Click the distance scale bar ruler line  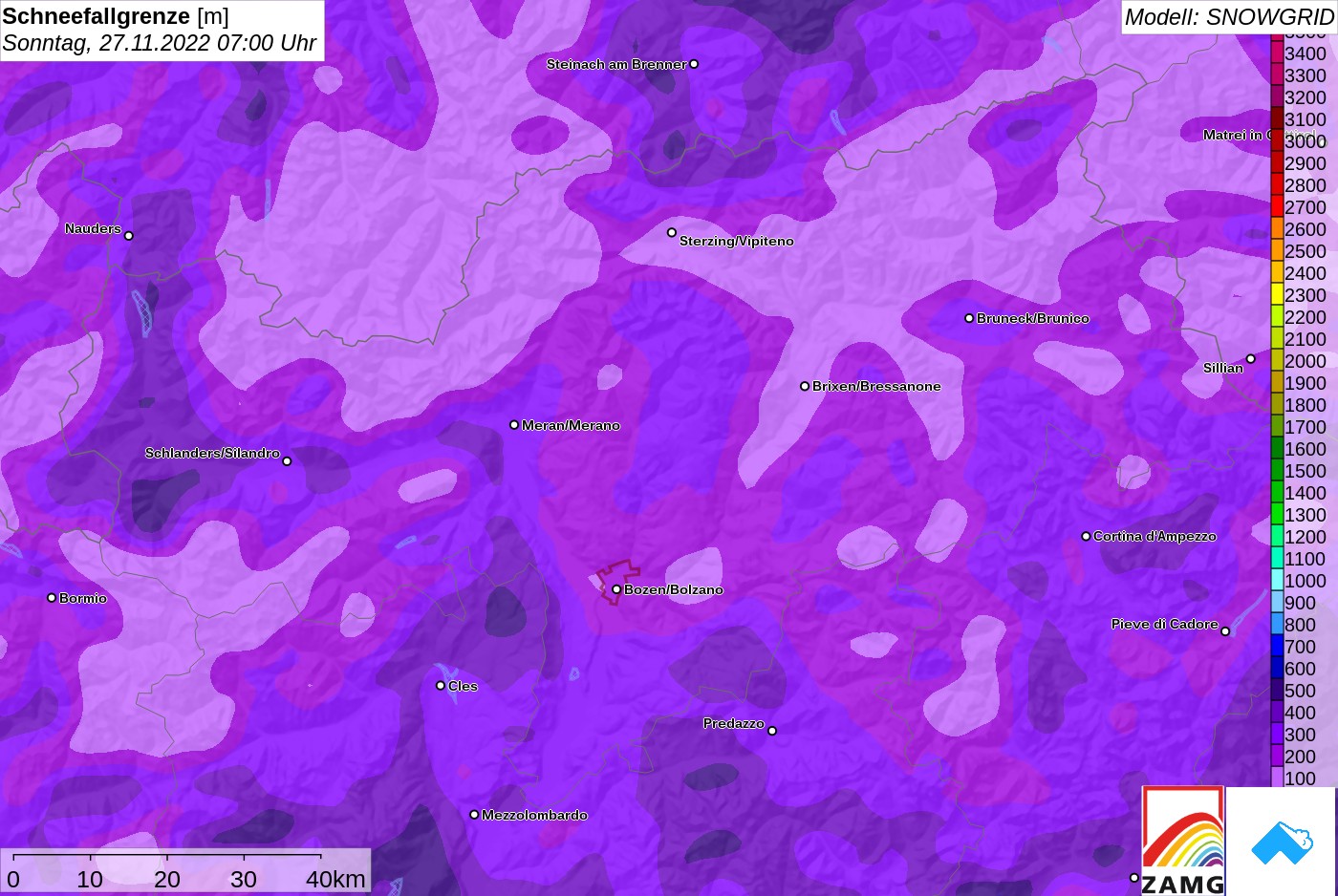[167, 855]
